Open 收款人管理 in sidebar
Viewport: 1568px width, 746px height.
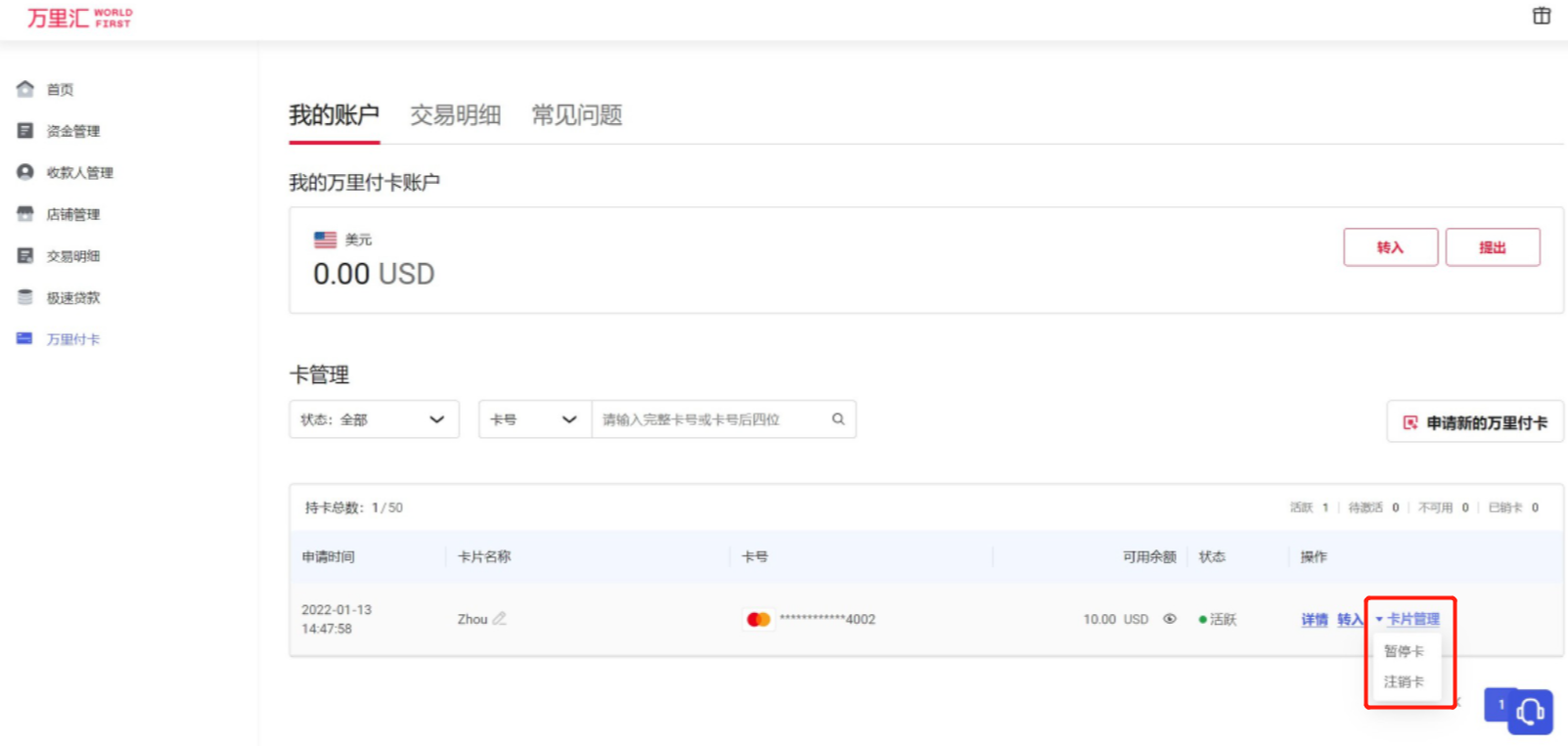[x=80, y=172]
